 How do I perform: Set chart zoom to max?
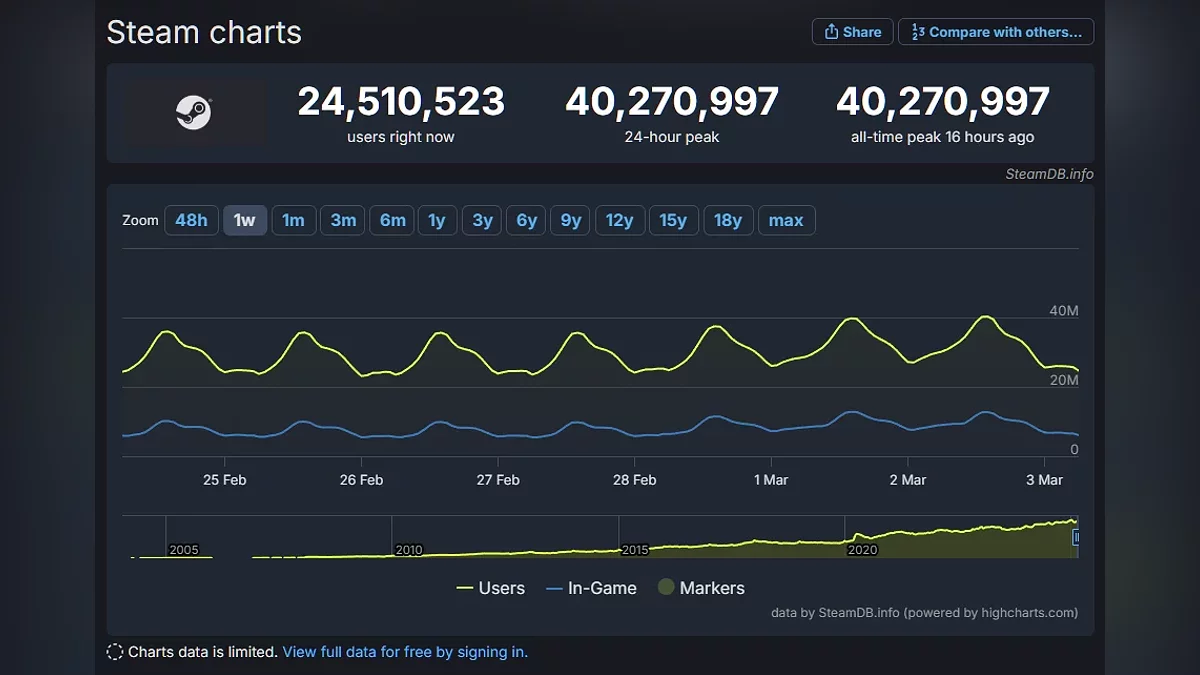[x=786, y=220]
